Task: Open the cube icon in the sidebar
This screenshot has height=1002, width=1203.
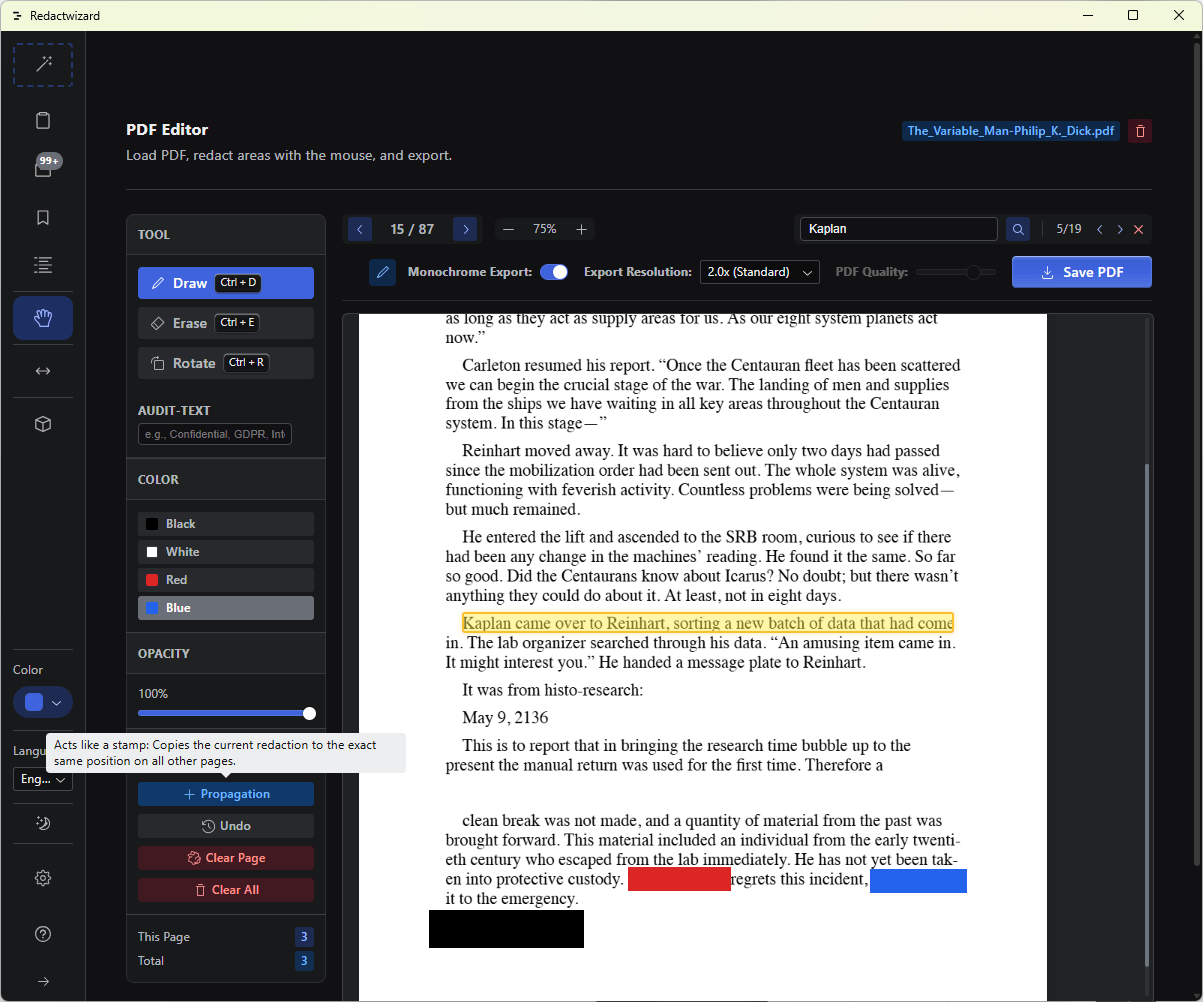Action: [x=43, y=424]
